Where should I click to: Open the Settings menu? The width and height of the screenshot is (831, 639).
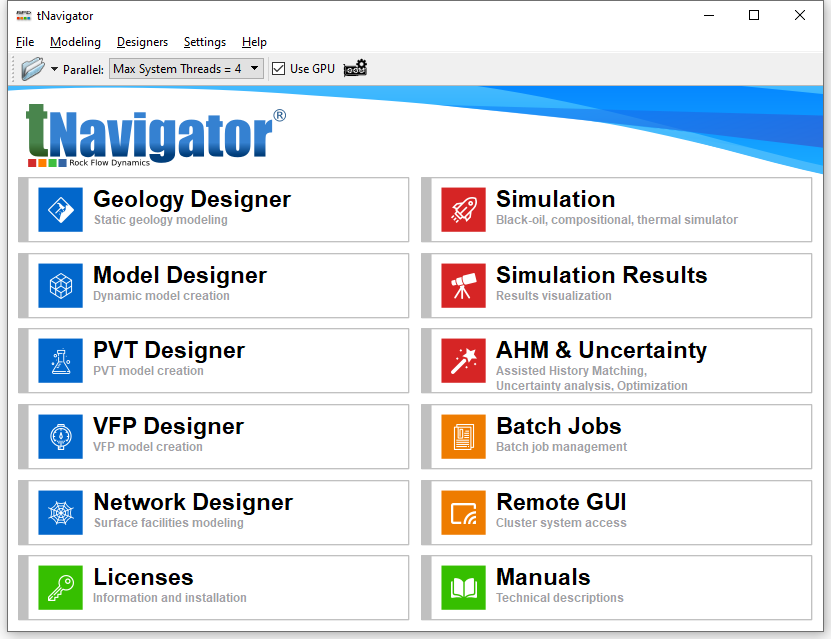coord(205,42)
